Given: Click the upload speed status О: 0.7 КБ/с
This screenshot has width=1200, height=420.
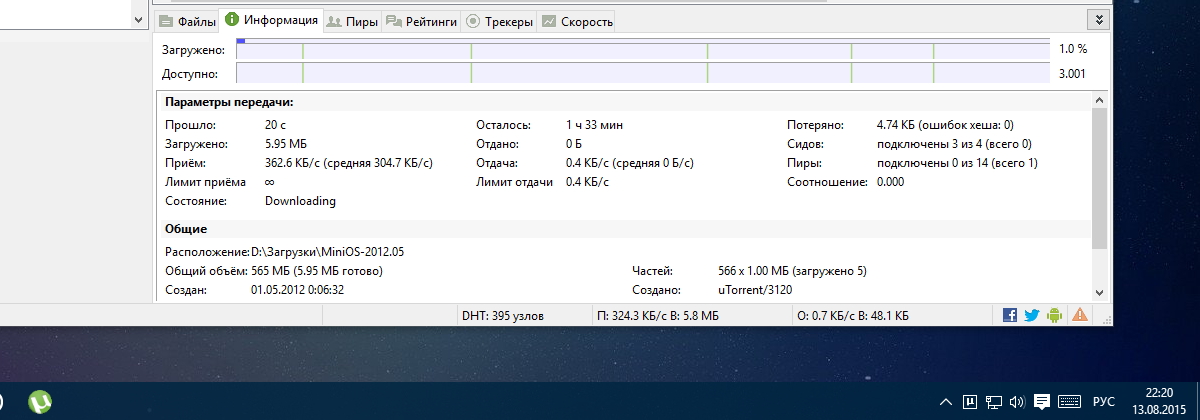Looking at the screenshot, I should tap(853, 315).
